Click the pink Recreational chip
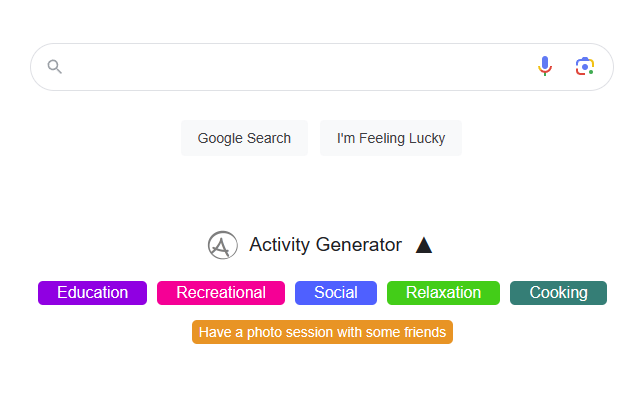The image size is (640, 400). pyautogui.click(x=221, y=293)
